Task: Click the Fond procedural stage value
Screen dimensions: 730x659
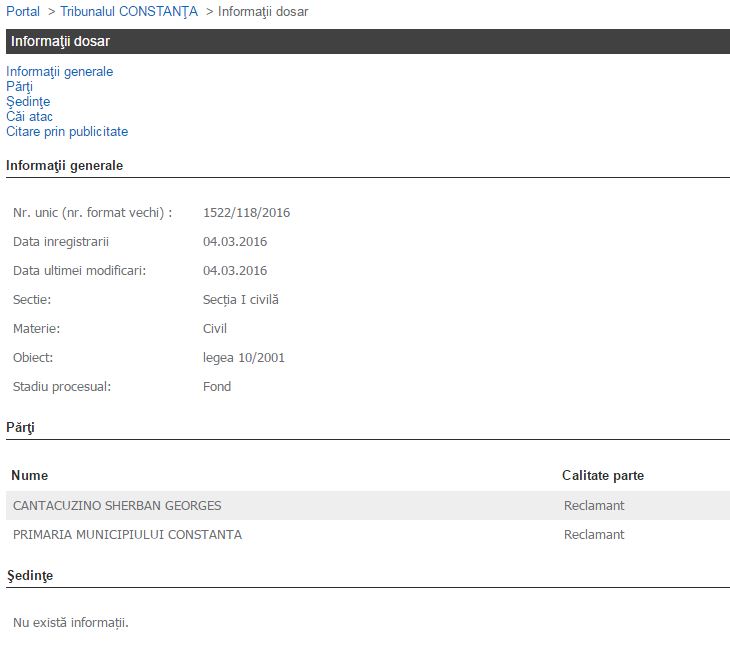Action: click(x=217, y=387)
